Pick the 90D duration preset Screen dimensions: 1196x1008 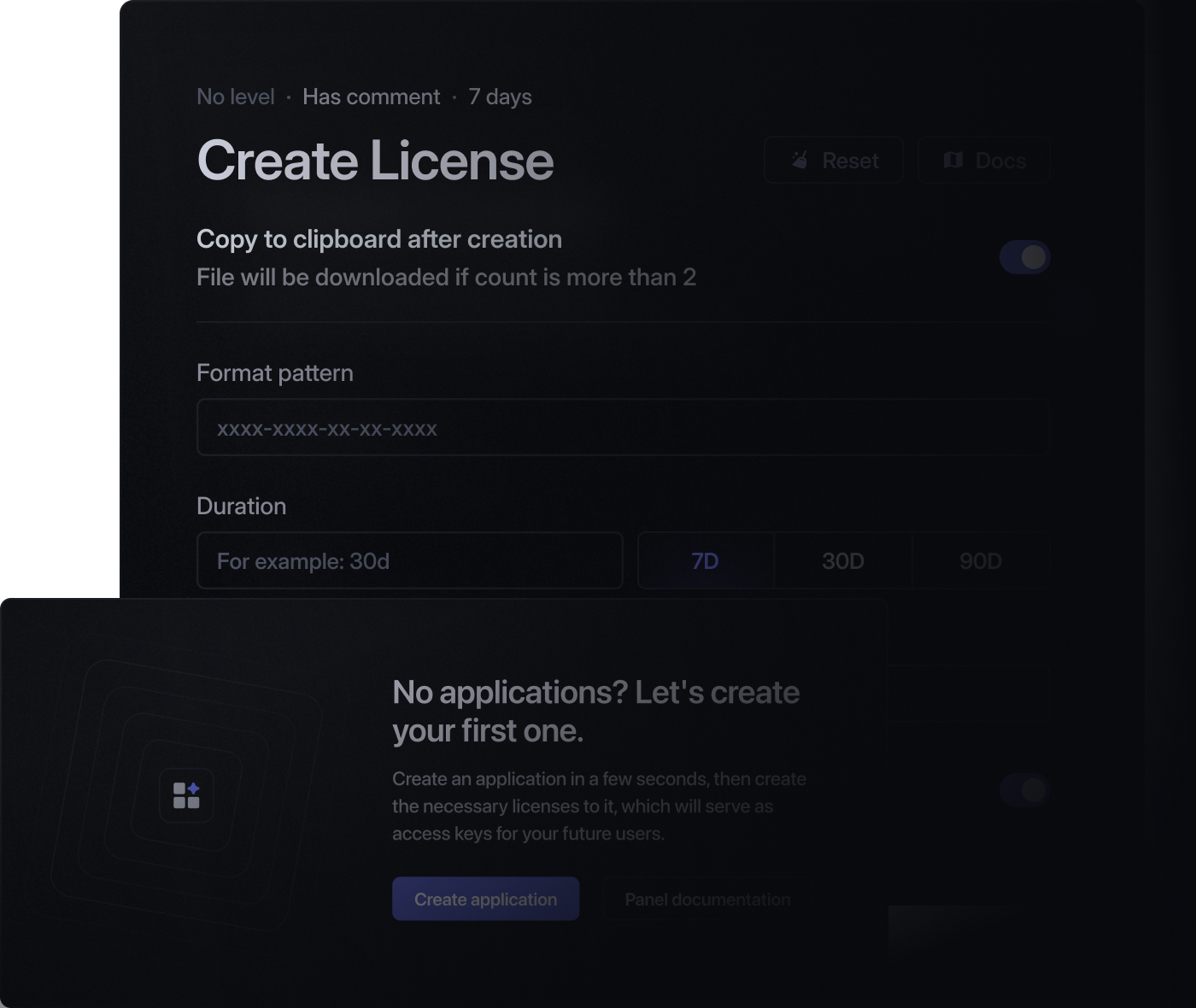980,561
